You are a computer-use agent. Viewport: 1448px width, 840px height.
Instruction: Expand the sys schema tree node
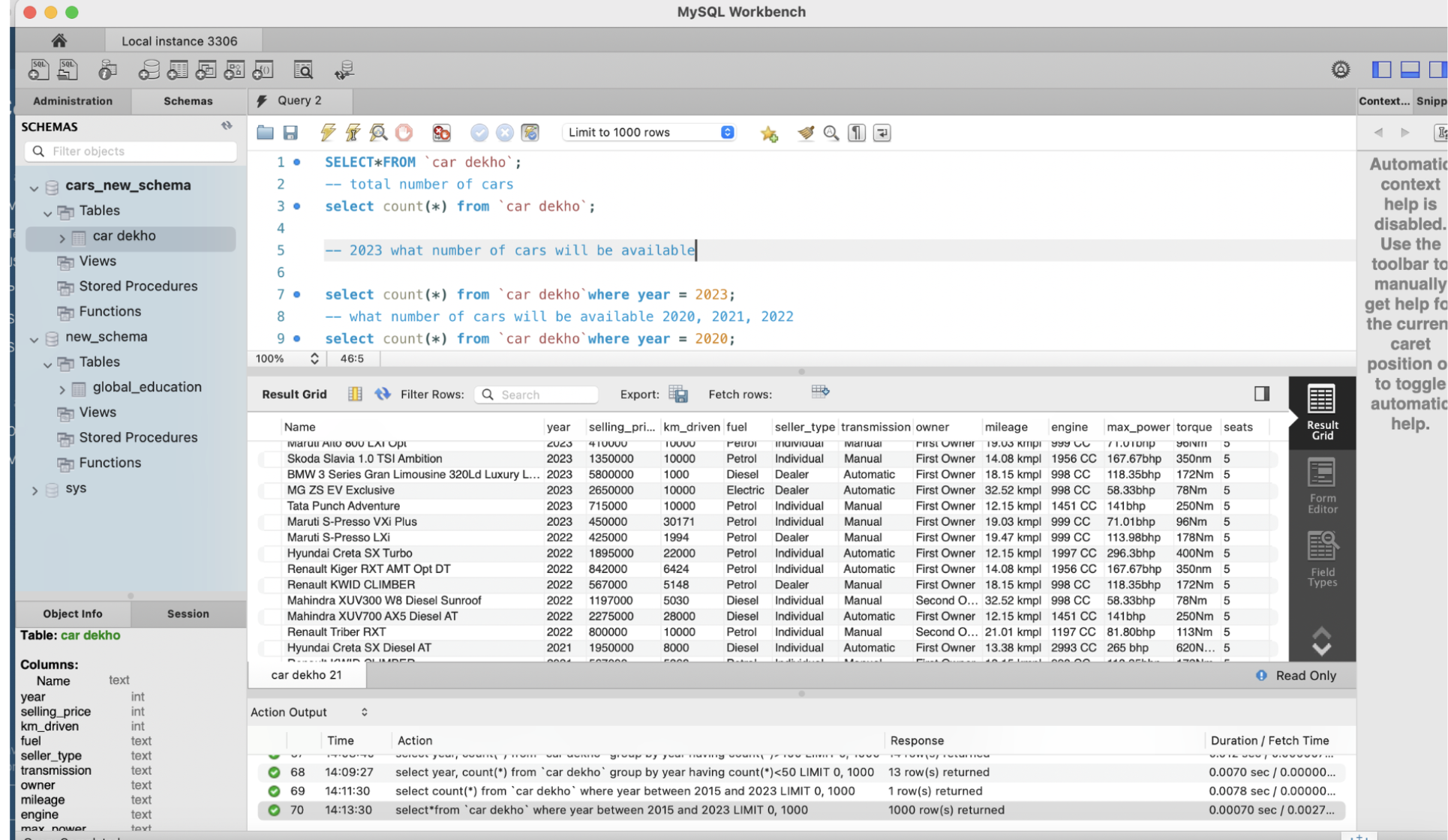tap(35, 490)
